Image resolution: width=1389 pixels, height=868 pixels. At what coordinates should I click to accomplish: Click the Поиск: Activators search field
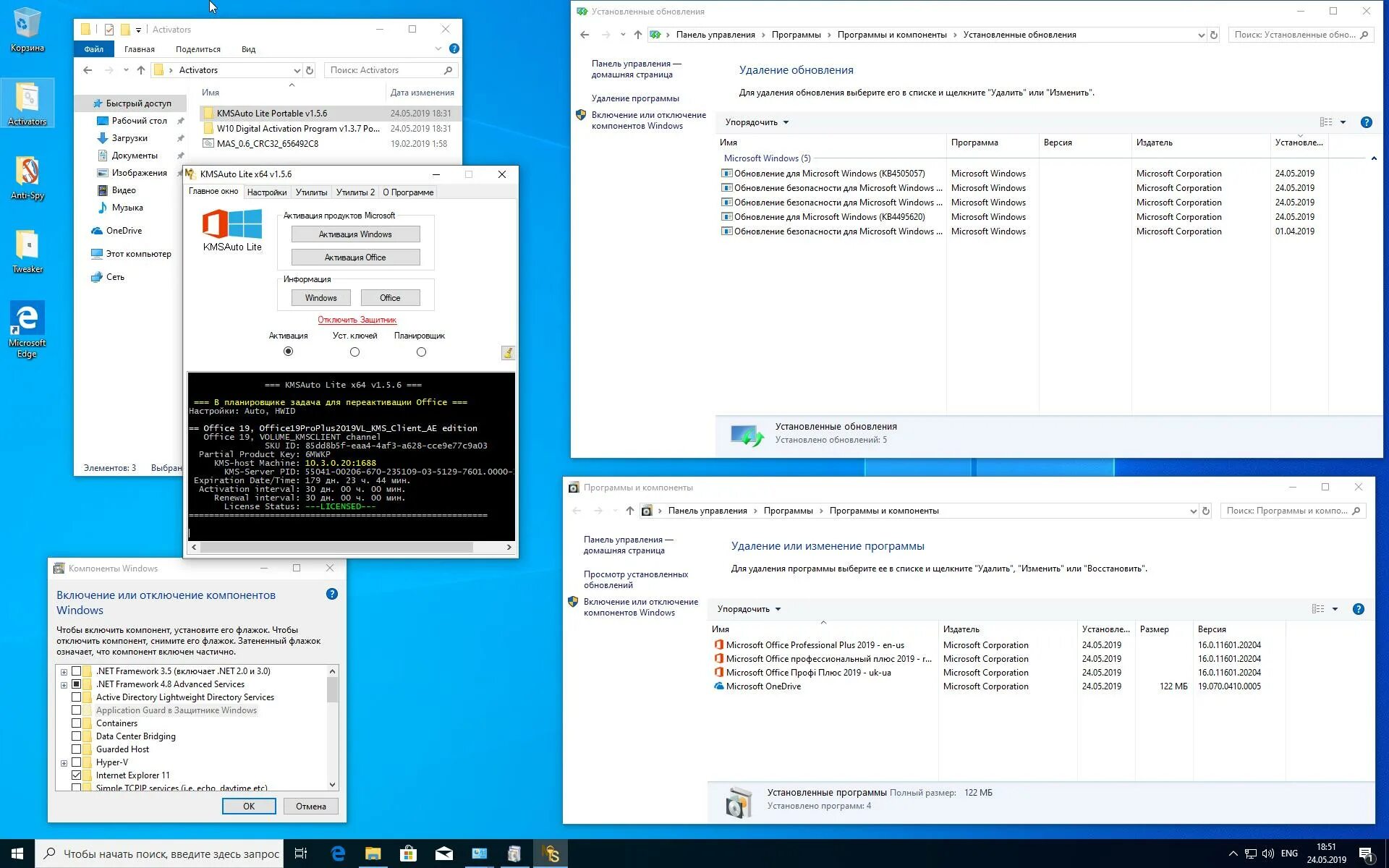point(391,70)
